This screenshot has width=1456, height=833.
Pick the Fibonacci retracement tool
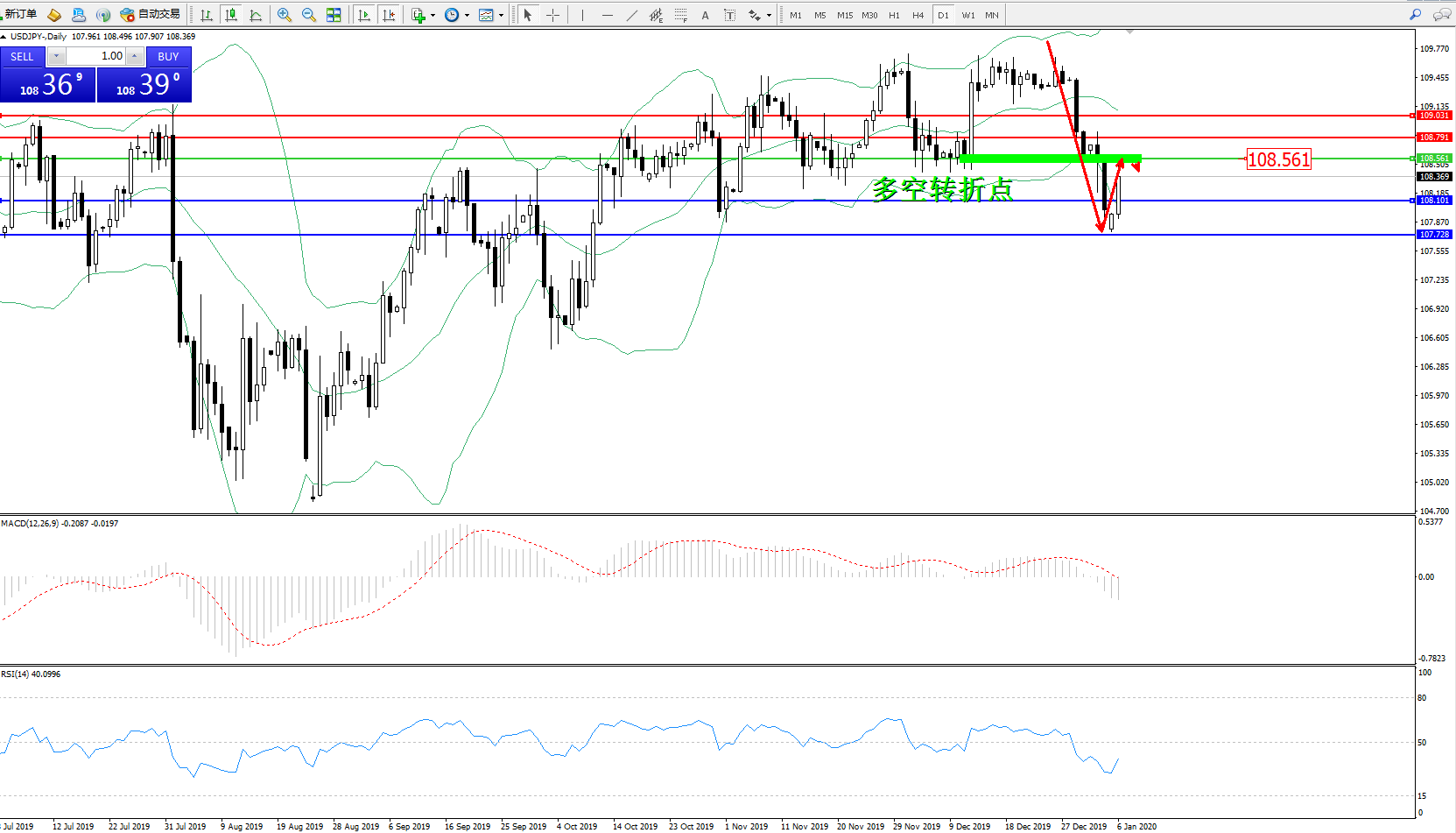(x=680, y=15)
